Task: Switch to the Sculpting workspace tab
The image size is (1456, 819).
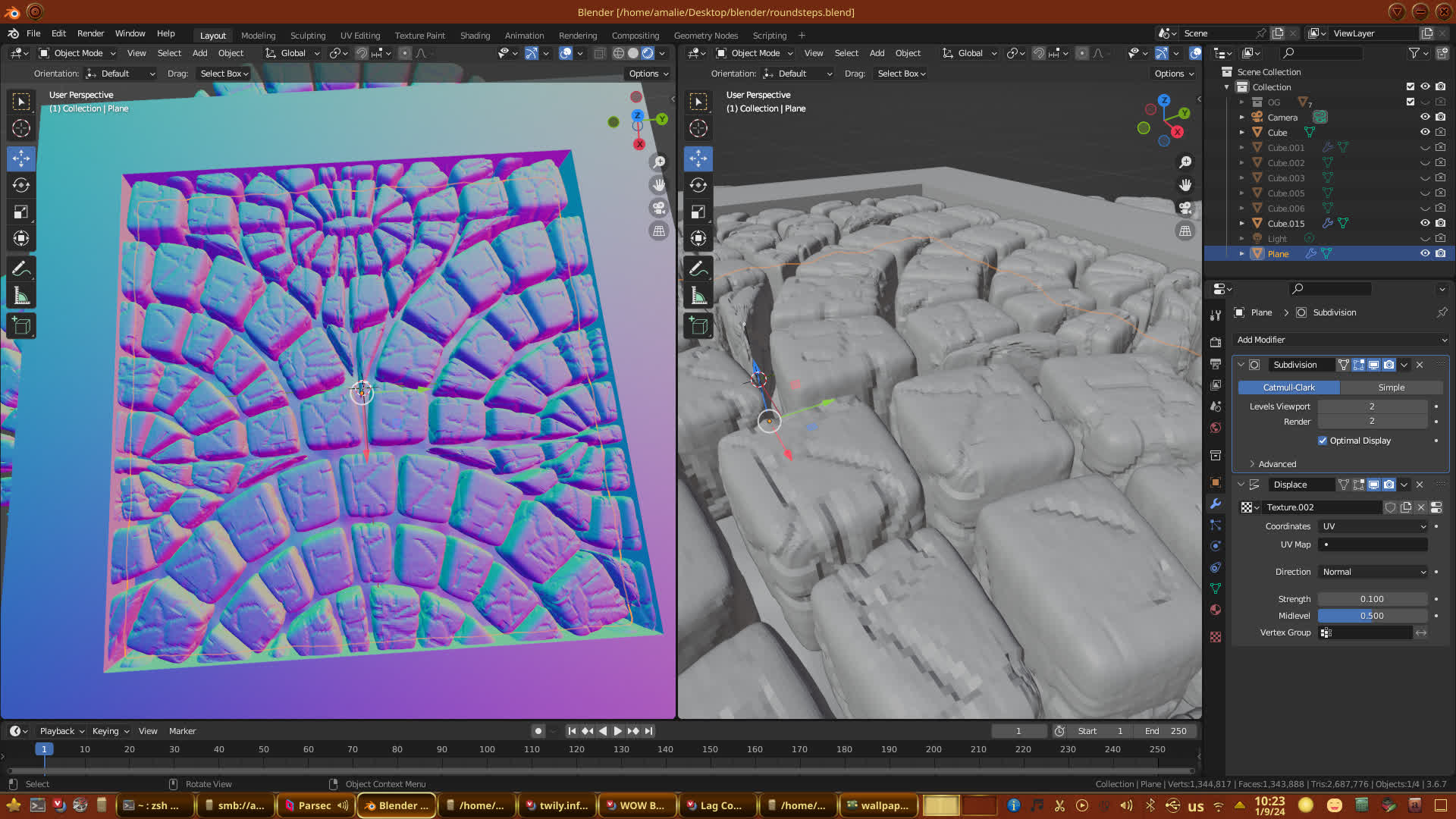Action: [x=307, y=36]
